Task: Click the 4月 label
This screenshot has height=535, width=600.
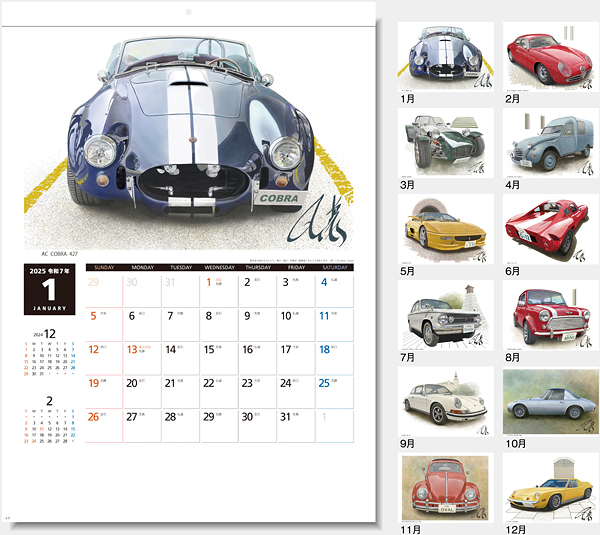Action: click(512, 185)
